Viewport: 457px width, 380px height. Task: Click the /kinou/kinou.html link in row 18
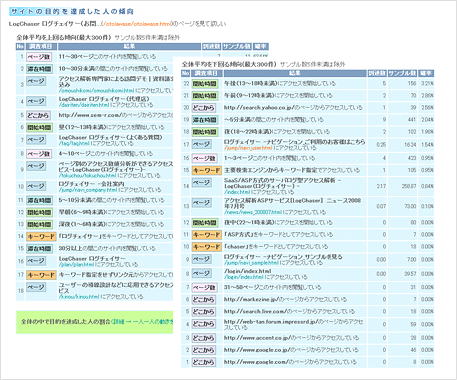point(79,297)
